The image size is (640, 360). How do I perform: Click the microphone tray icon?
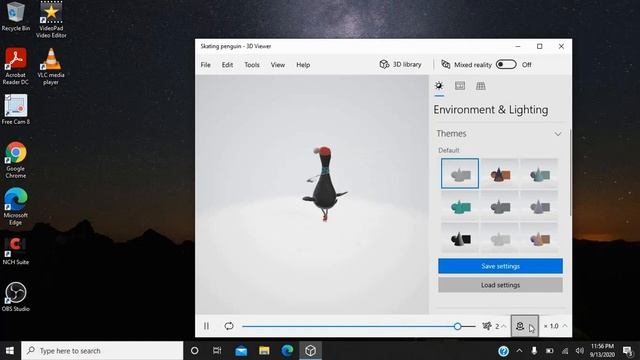(534, 351)
